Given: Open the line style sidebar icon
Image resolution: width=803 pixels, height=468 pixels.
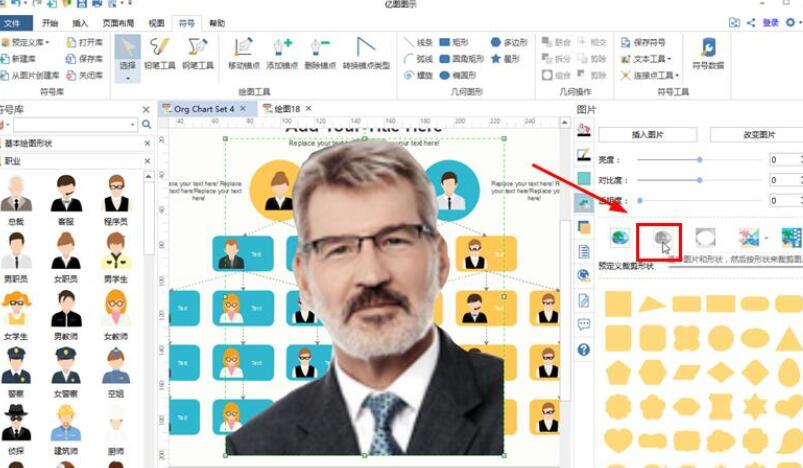Looking at the screenshot, I should click(x=584, y=154).
